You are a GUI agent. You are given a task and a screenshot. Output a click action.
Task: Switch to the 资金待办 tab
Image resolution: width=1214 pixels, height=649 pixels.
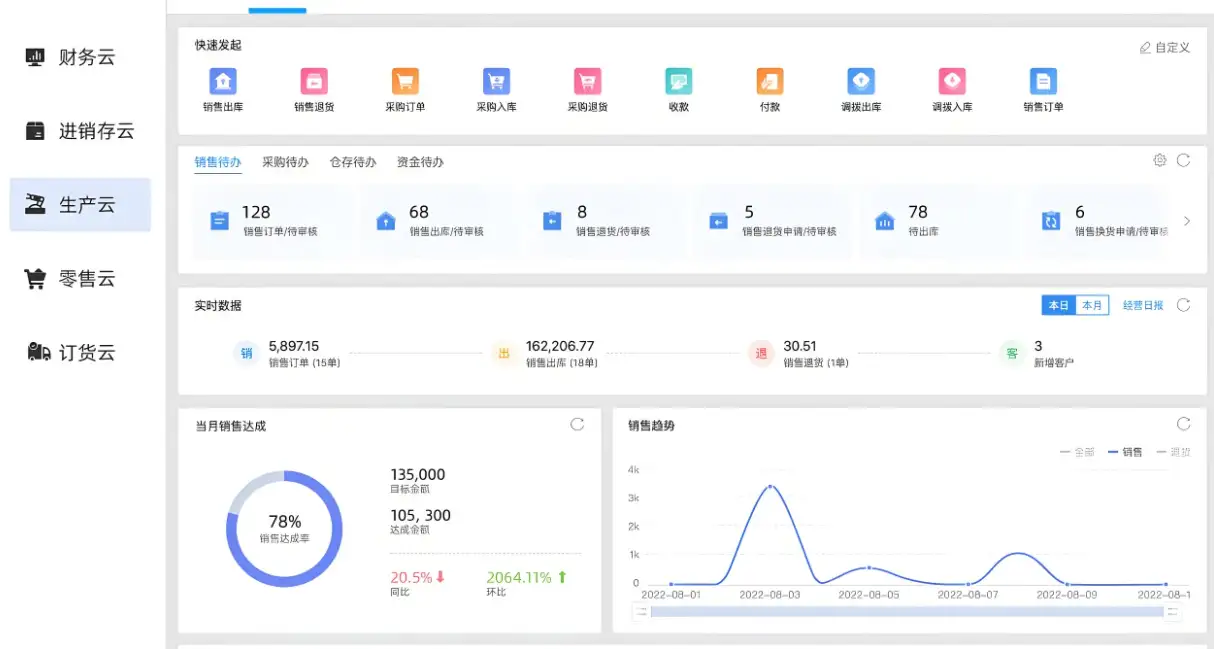[420, 162]
